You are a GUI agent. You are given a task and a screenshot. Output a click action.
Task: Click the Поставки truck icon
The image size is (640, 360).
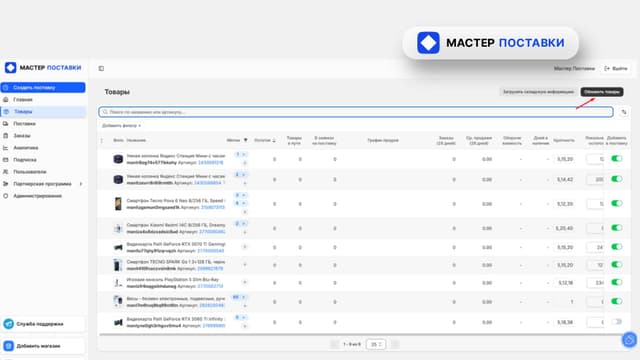point(6,124)
